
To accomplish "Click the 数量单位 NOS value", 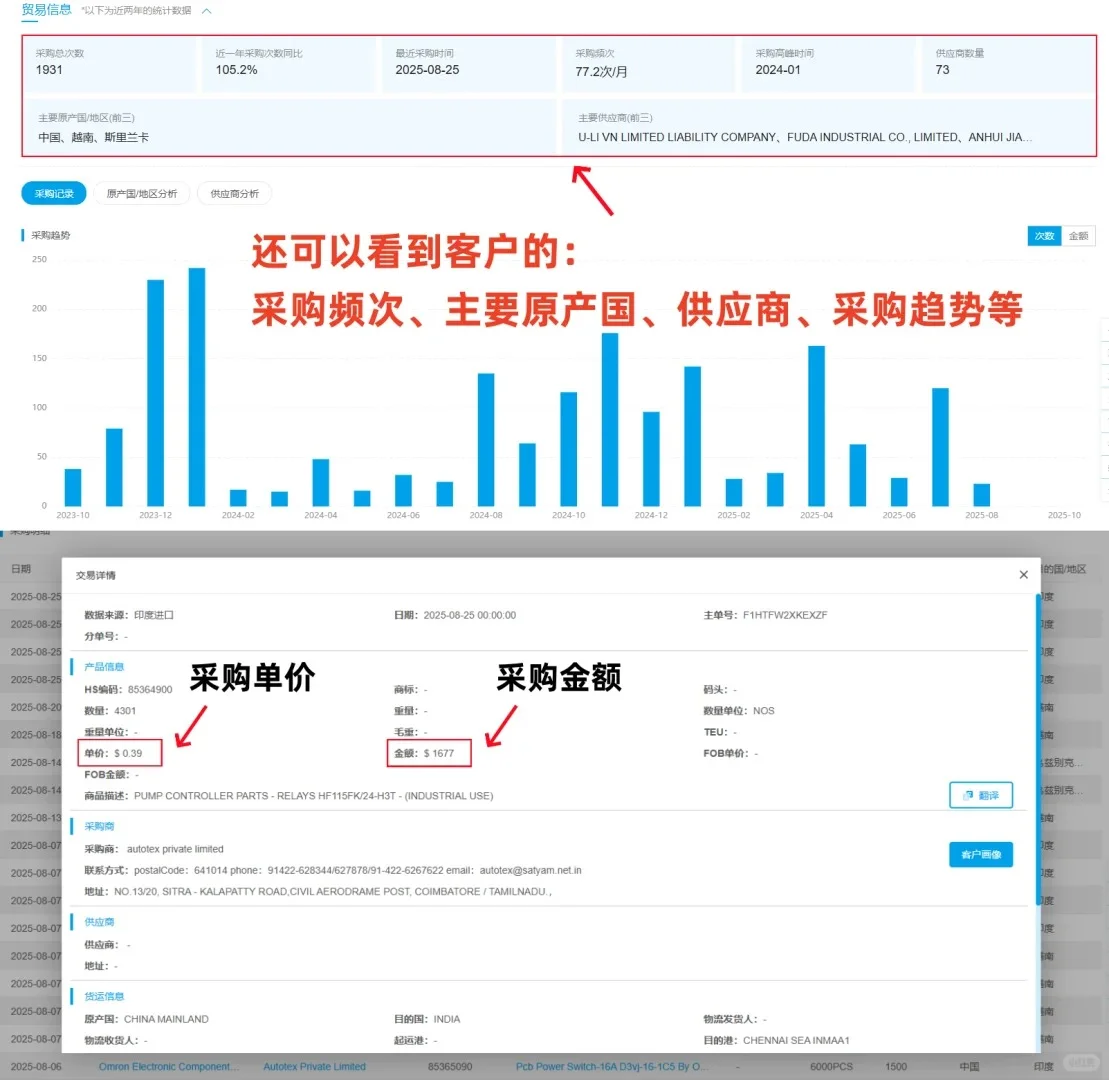I will tap(764, 711).
